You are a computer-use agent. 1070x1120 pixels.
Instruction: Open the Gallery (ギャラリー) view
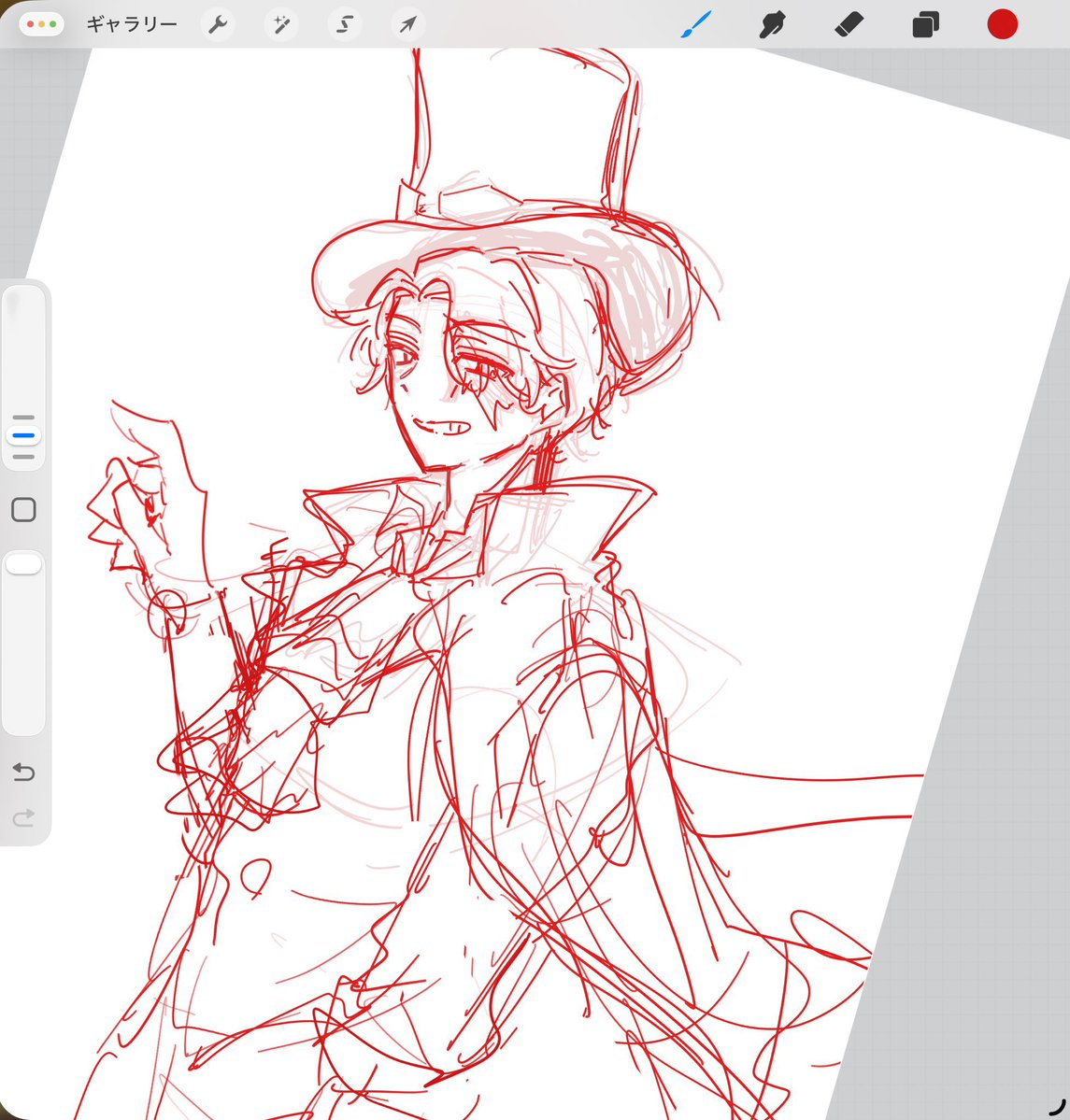pos(132,24)
